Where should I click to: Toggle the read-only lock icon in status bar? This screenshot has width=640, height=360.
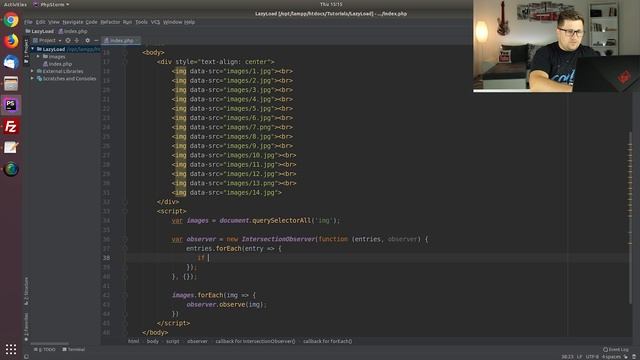626,357
